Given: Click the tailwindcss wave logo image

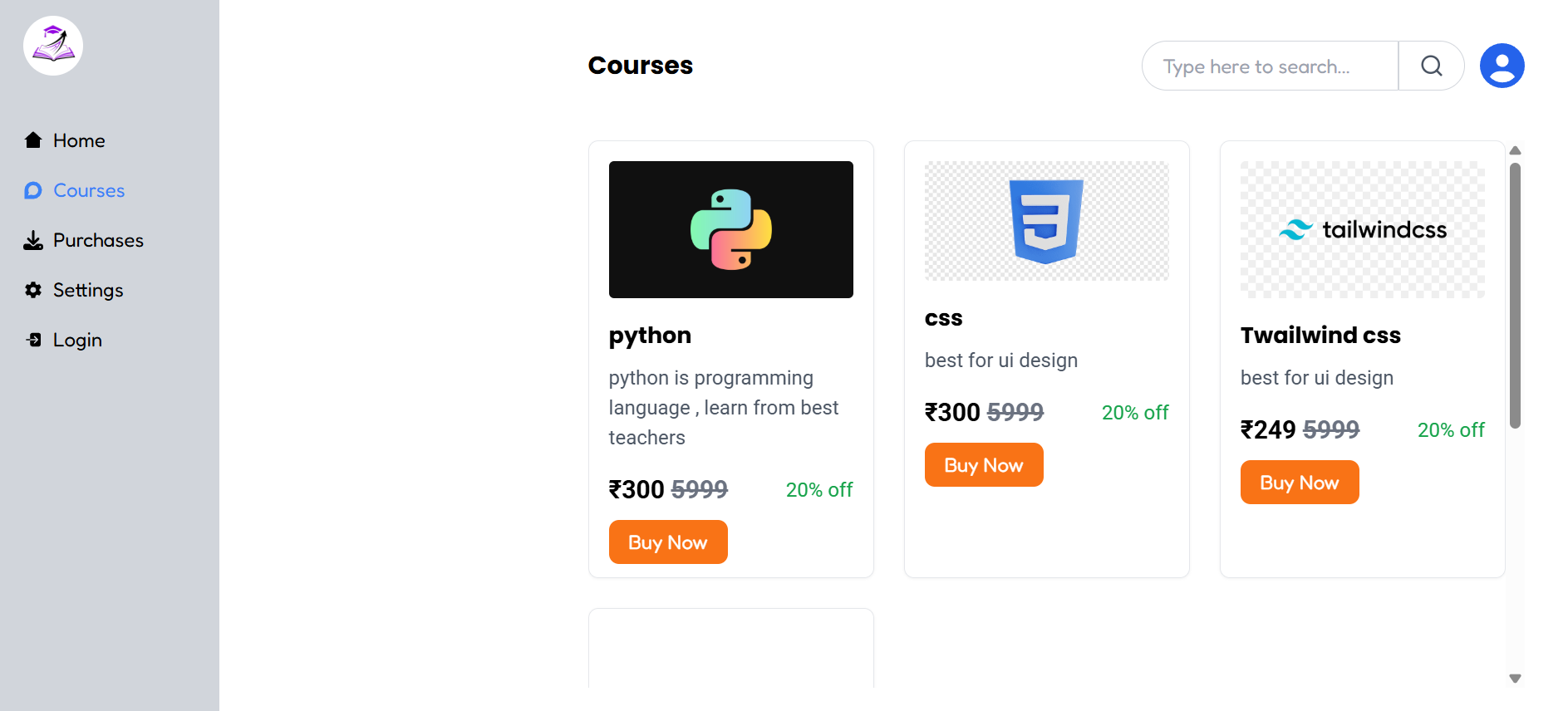Looking at the screenshot, I should click(1362, 229).
